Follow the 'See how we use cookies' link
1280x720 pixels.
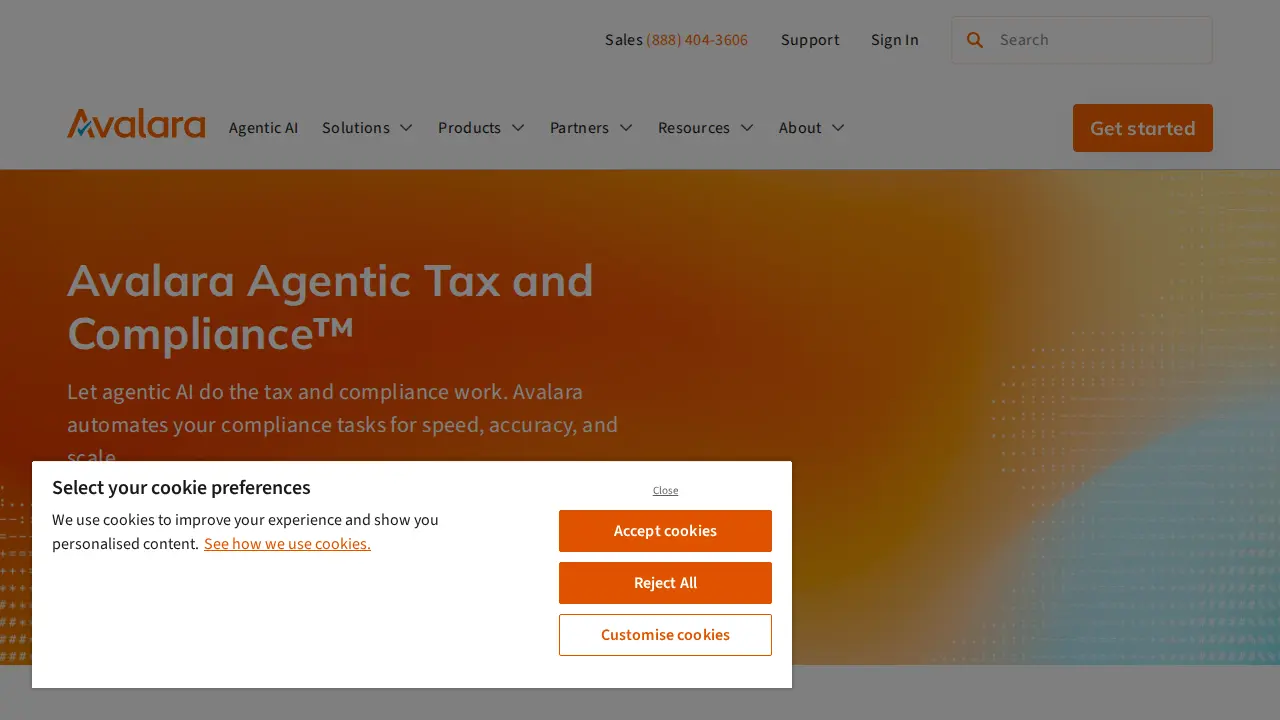[287, 544]
